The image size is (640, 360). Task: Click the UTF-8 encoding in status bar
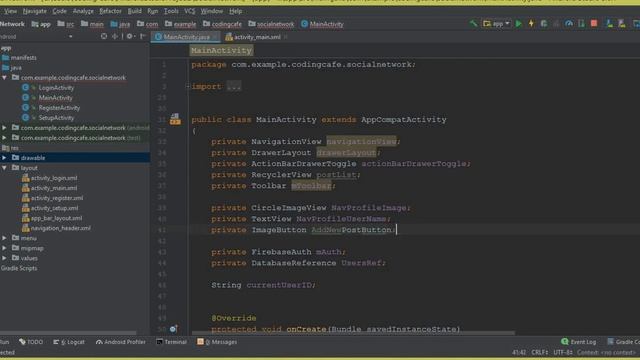(563, 352)
